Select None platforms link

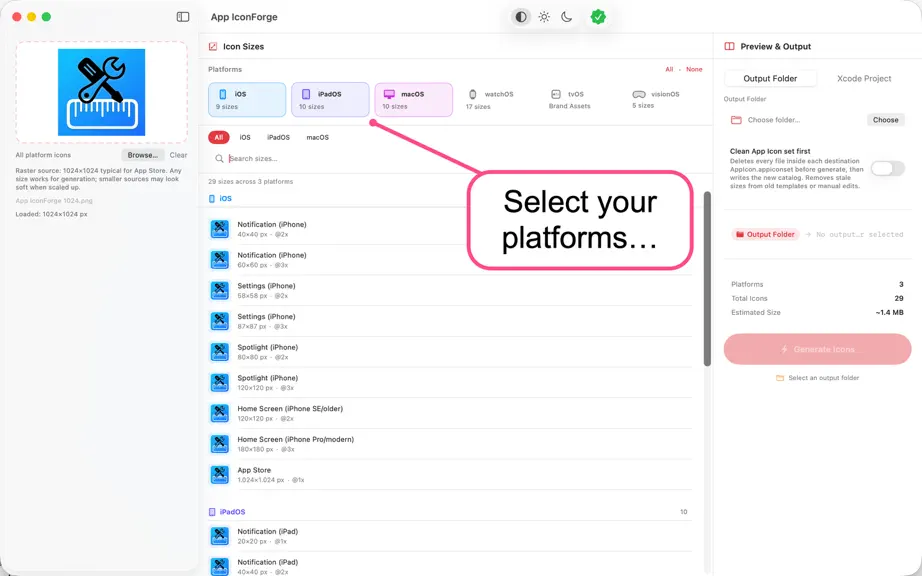pos(694,69)
